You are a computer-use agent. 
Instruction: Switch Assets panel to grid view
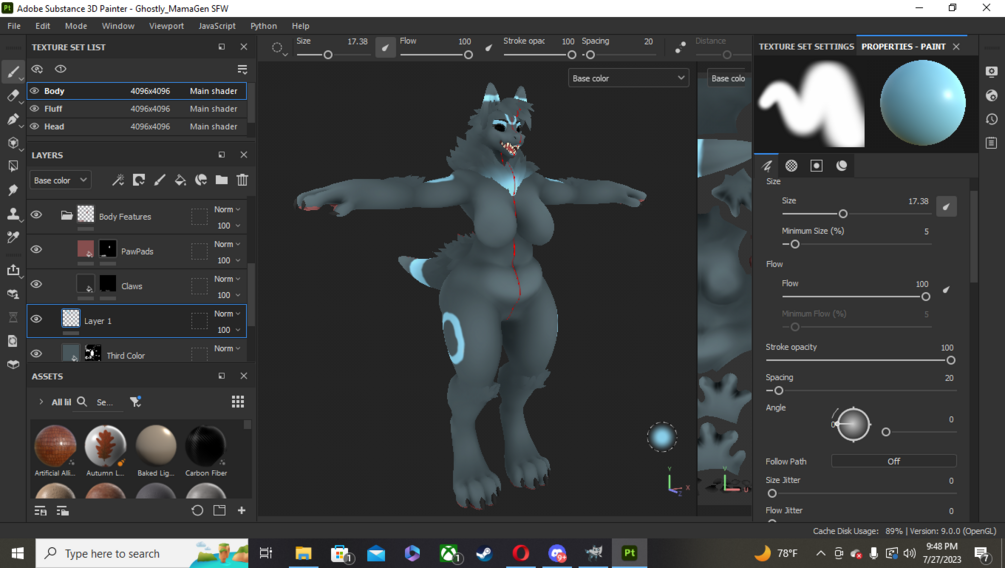tap(238, 402)
